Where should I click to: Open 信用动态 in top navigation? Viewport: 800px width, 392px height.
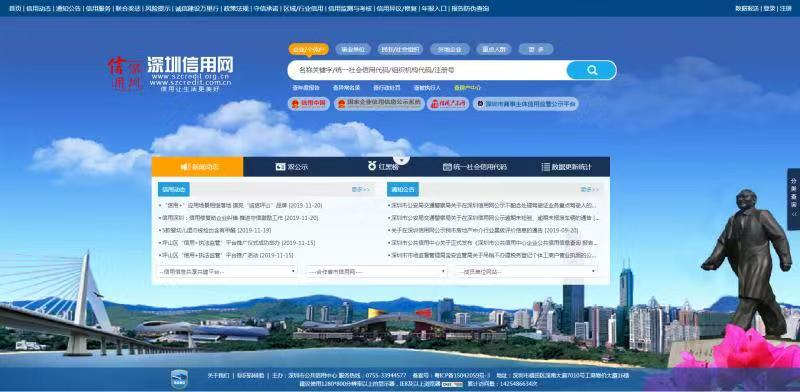(x=39, y=9)
